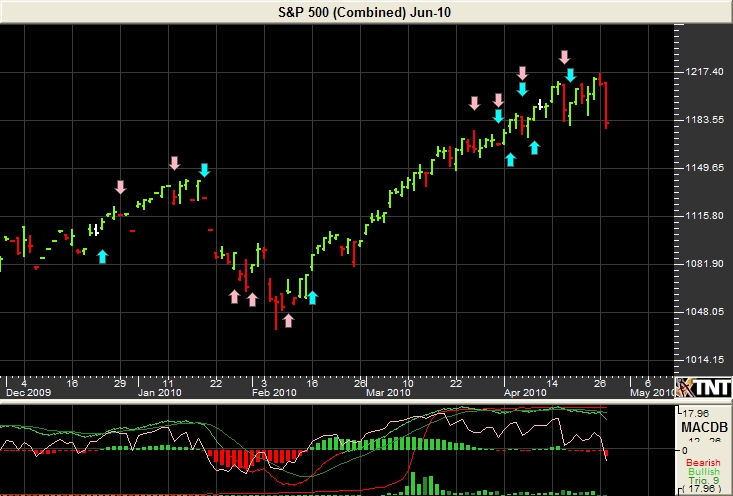The image size is (733, 496).
Task: Select the S&P 500 (Combined) Jun-10 title bar
Action: (x=365, y=12)
